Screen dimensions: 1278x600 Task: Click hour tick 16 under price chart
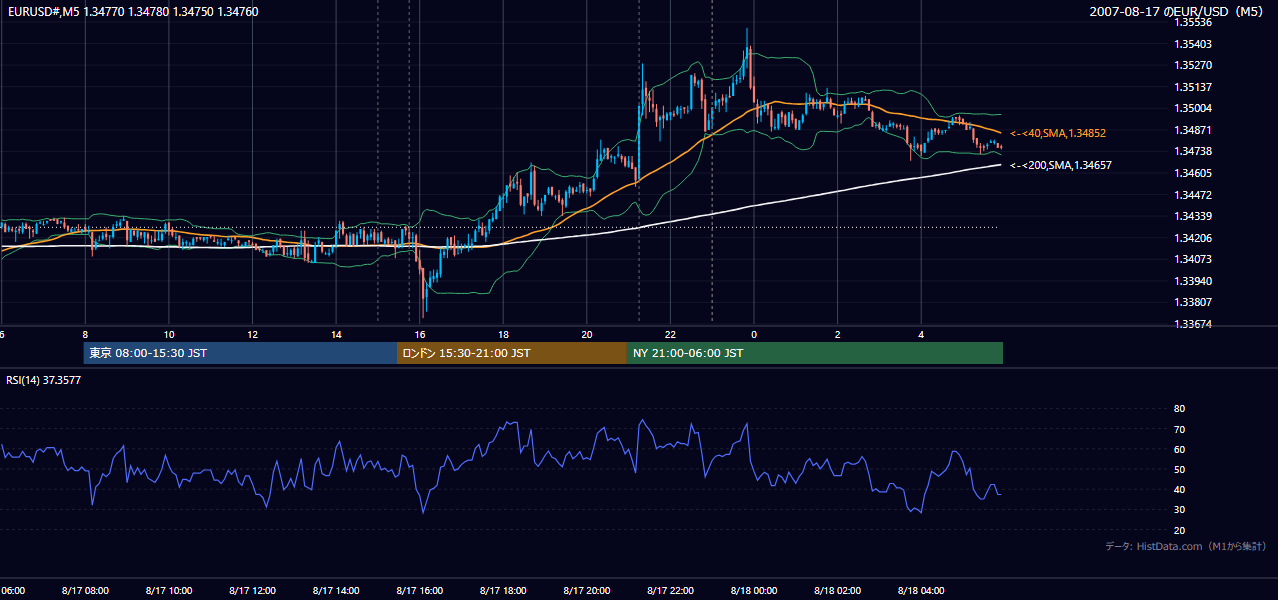tap(420, 334)
